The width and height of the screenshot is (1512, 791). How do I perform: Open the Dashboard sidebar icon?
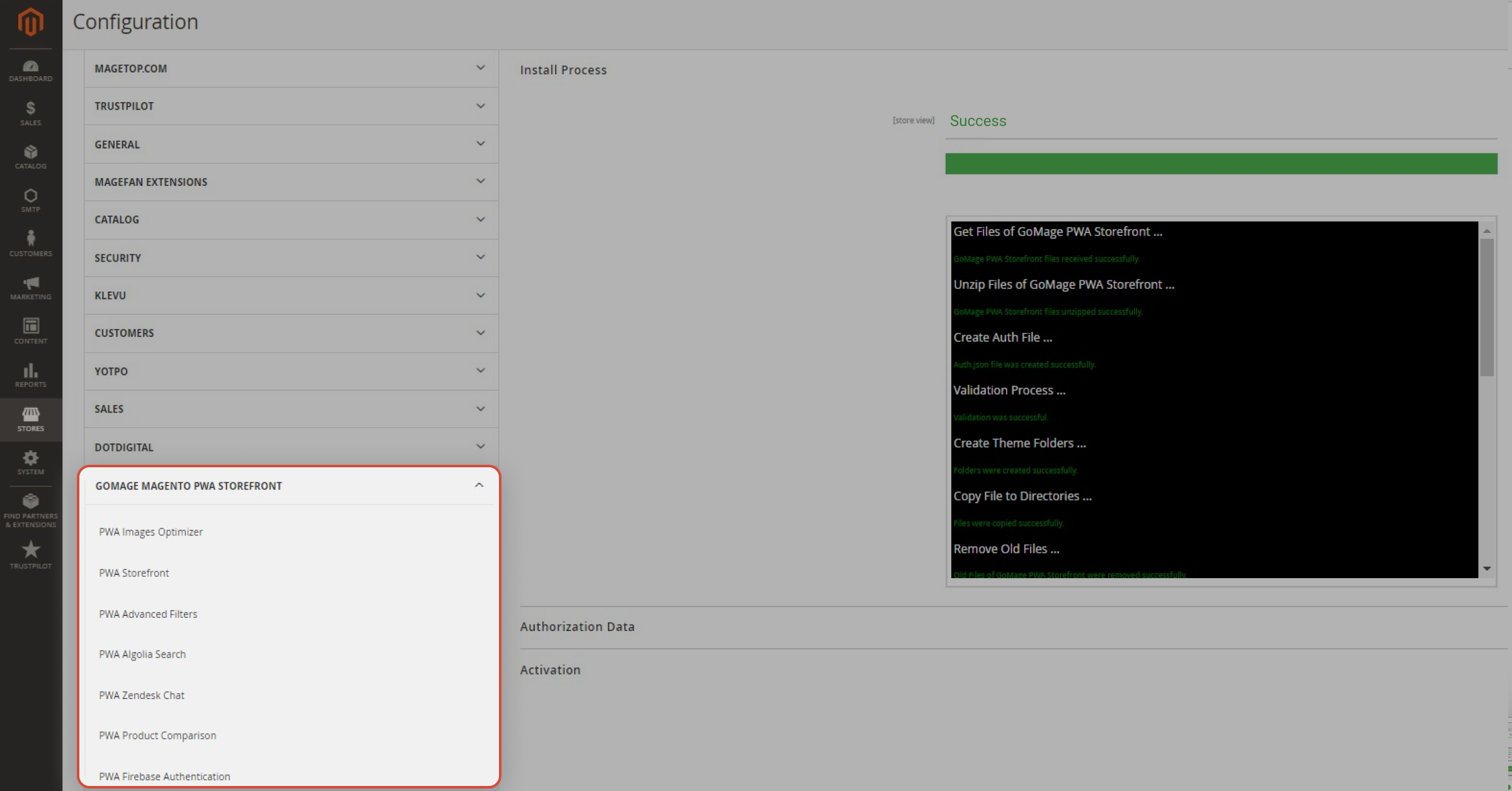[x=30, y=71]
